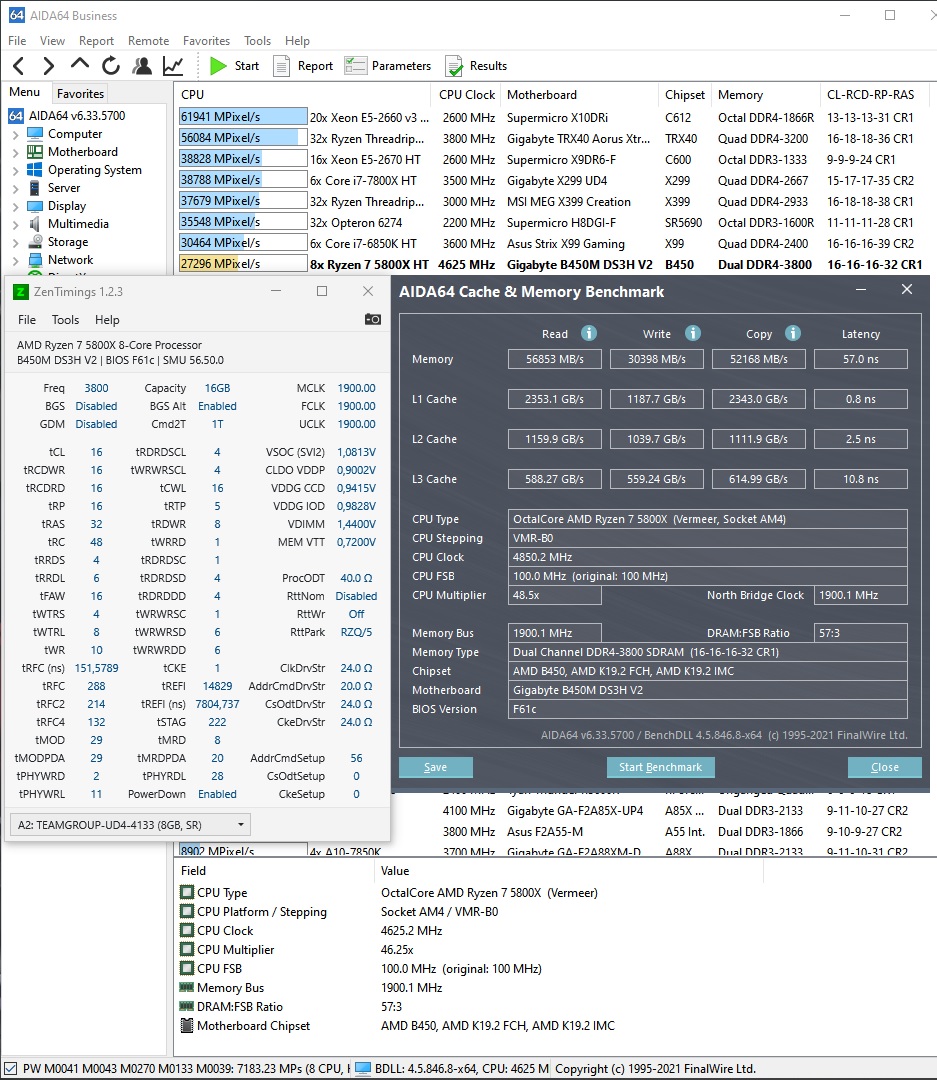Open the ZenTimings Help menu
Viewport: 937px width, 1080px height.
click(x=107, y=320)
